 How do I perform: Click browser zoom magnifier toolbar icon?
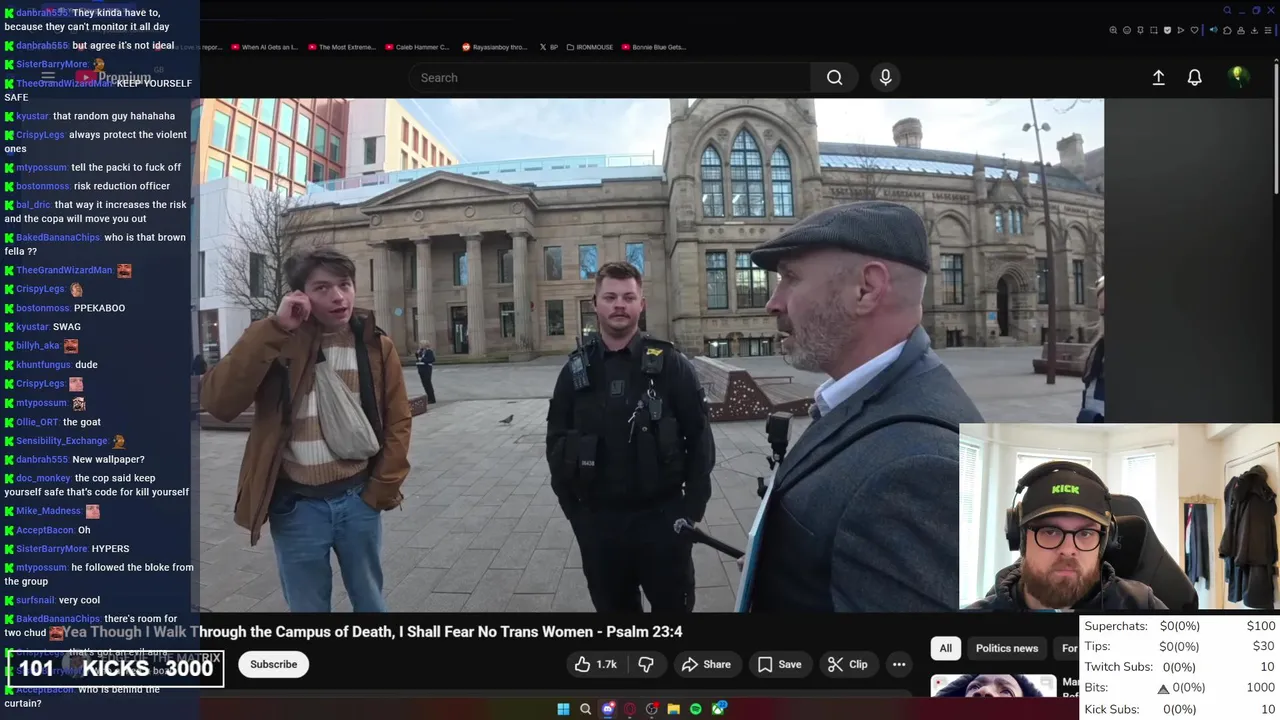pos(1113,30)
